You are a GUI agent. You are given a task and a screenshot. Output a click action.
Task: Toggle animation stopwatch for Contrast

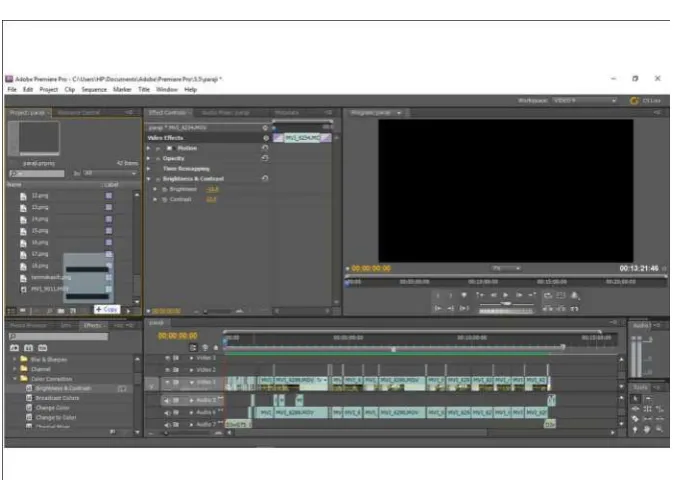coord(165,199)
